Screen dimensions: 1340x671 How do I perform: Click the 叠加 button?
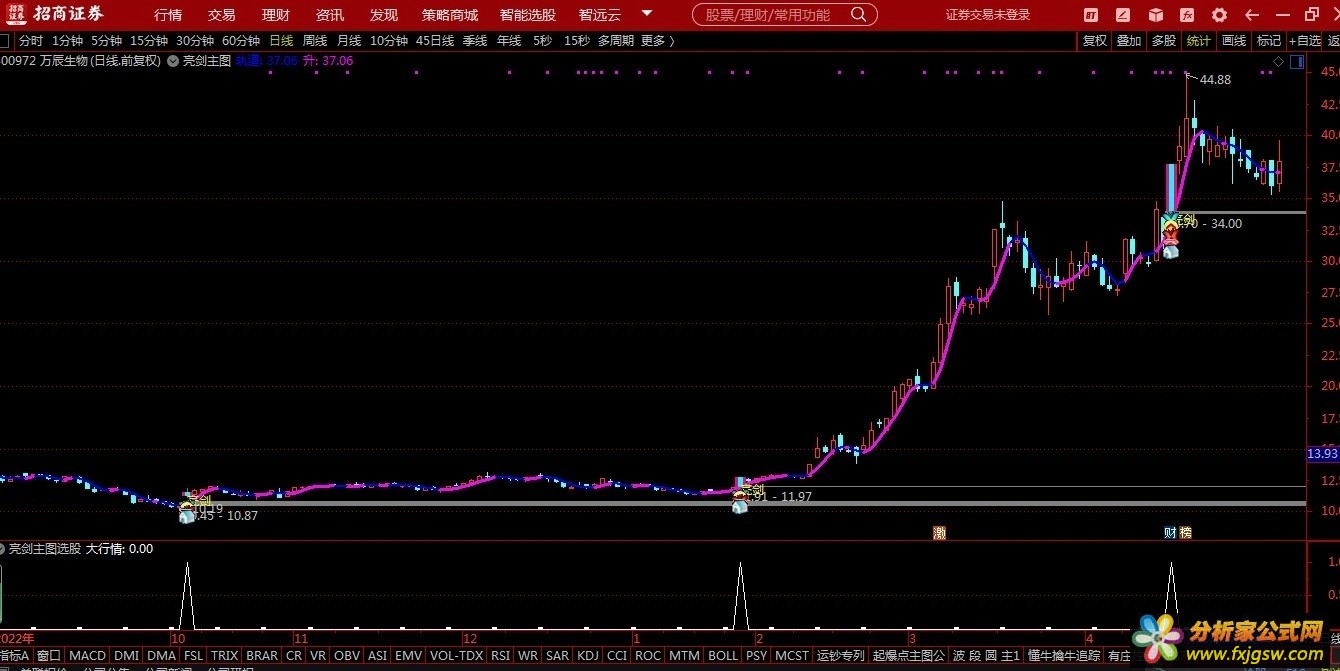pyautogui.click(x=1129, y=41)
